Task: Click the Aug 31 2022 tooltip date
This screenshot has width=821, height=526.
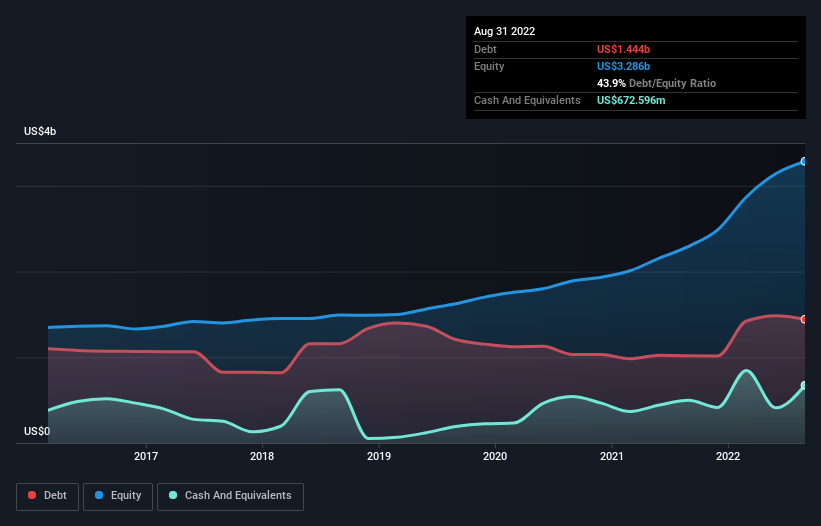Action: (505, 31)
